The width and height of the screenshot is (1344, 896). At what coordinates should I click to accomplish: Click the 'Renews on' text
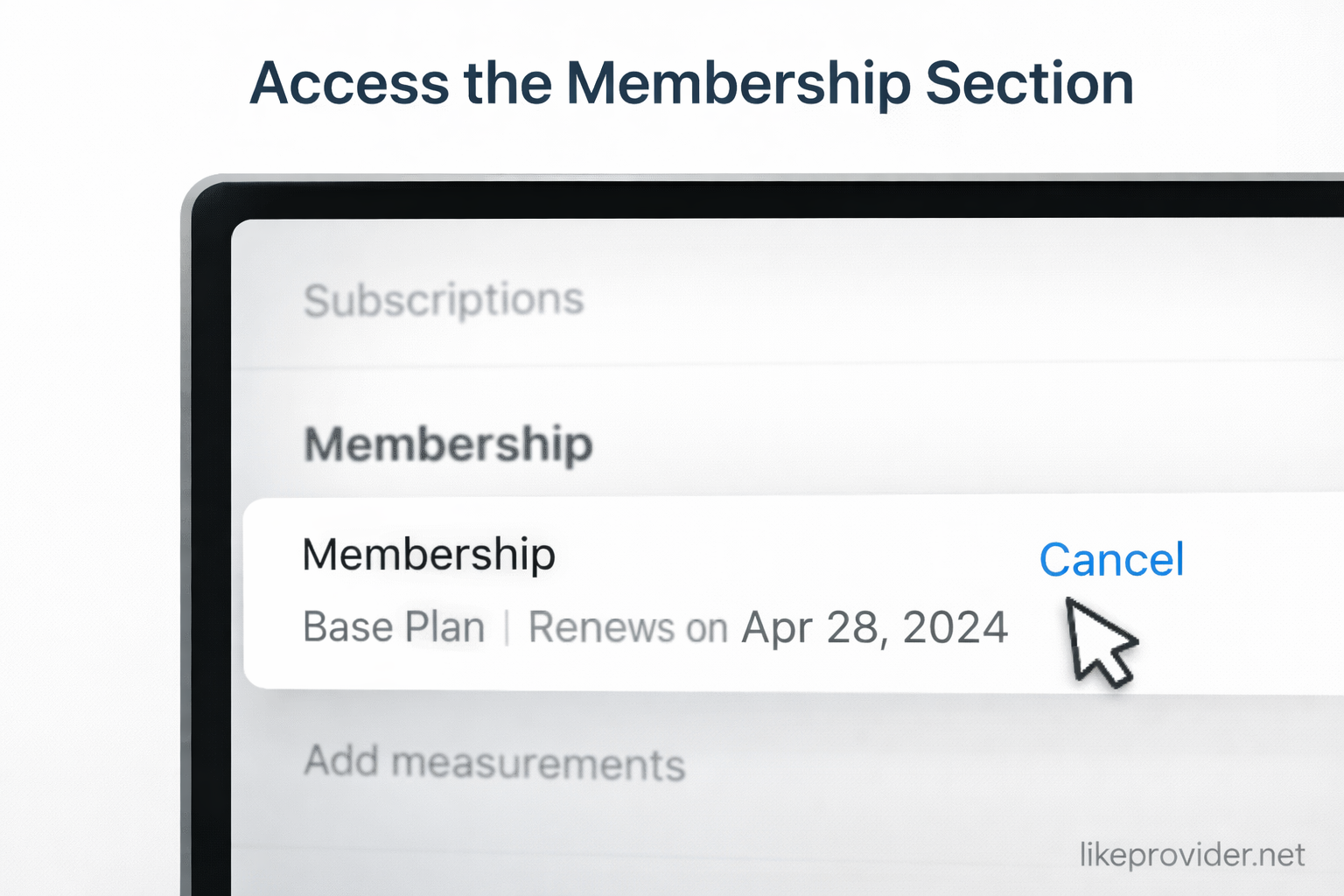[x=627, y=627]
